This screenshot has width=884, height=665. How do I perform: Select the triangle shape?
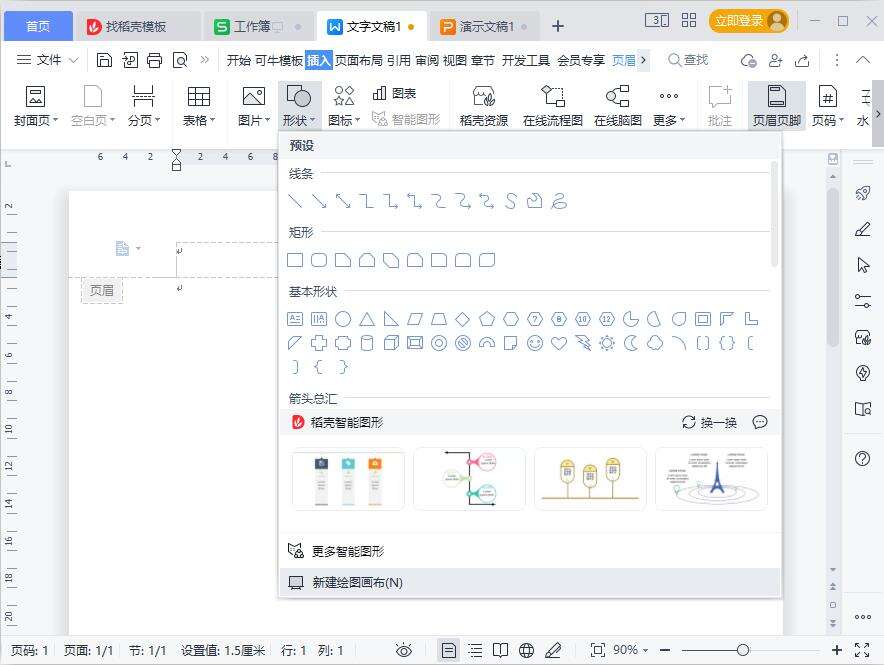pyautogui.click(x=367, y=319)
